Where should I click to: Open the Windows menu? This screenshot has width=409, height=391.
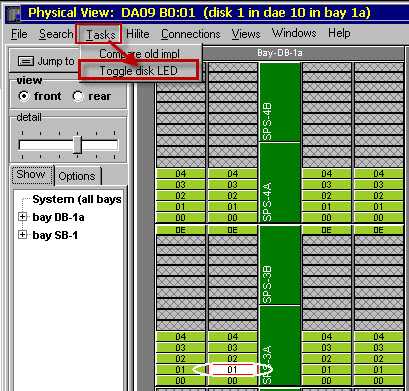point(294,33)
